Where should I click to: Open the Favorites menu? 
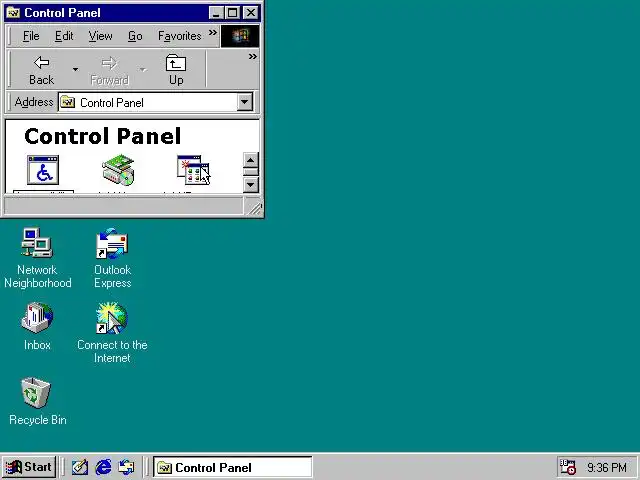(180, 36)
